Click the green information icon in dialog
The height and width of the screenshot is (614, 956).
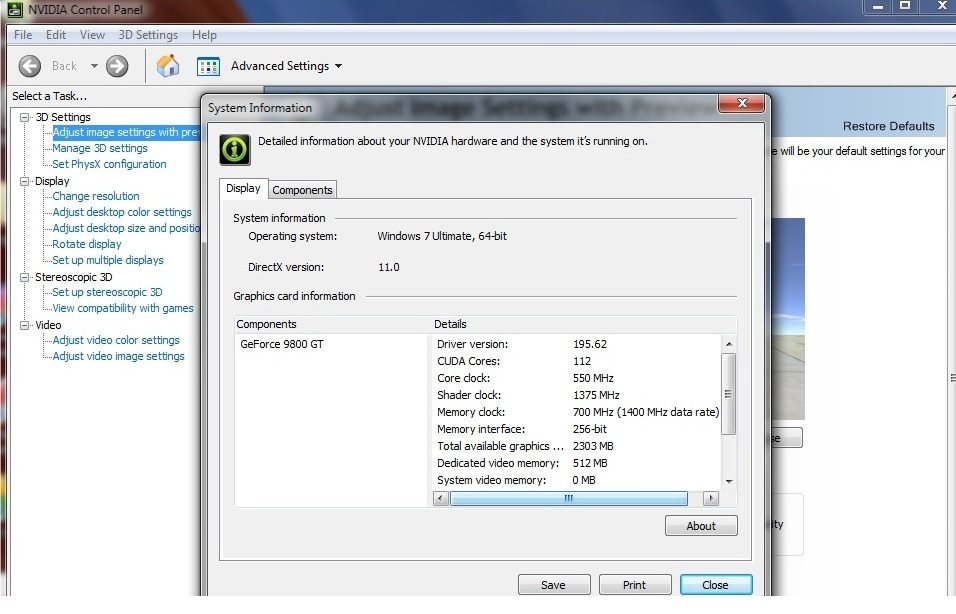tap(235, 149)
